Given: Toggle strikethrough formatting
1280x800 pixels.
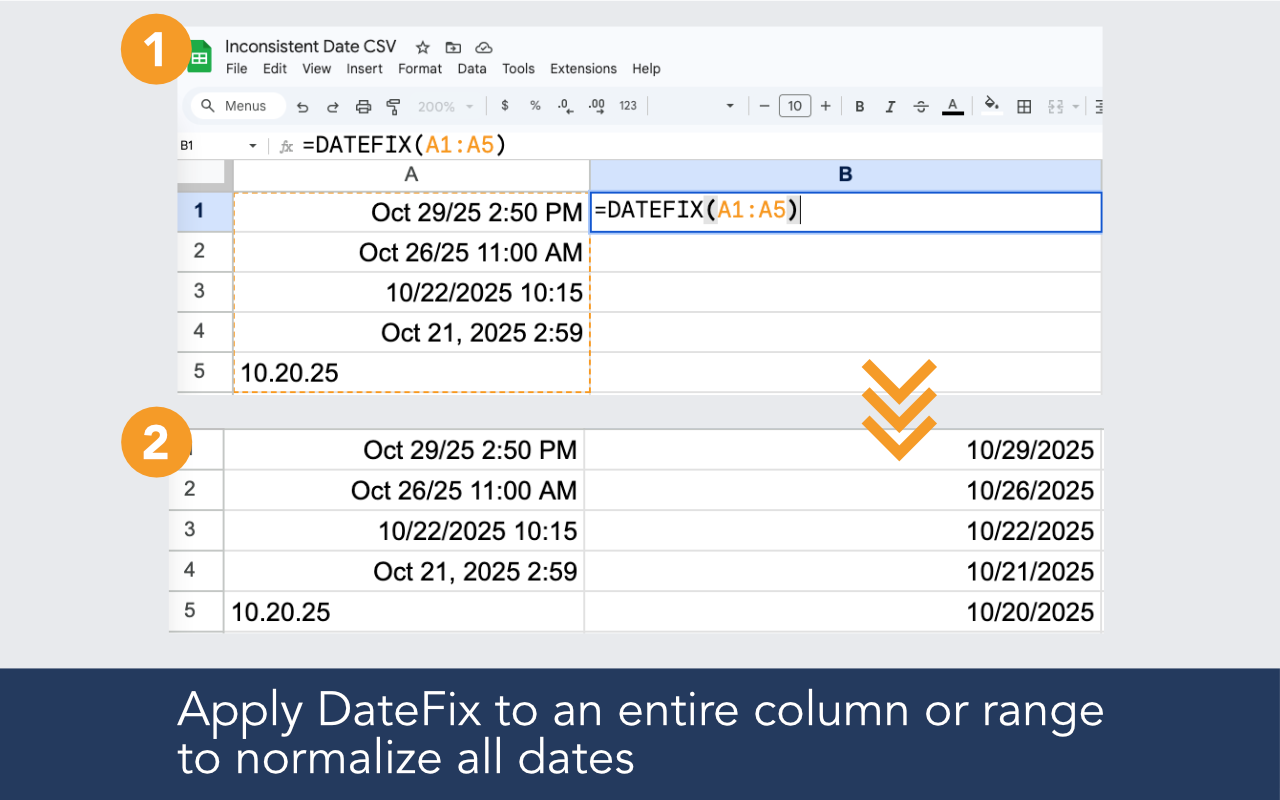Looking at the screenshot, I should (920, 105).
